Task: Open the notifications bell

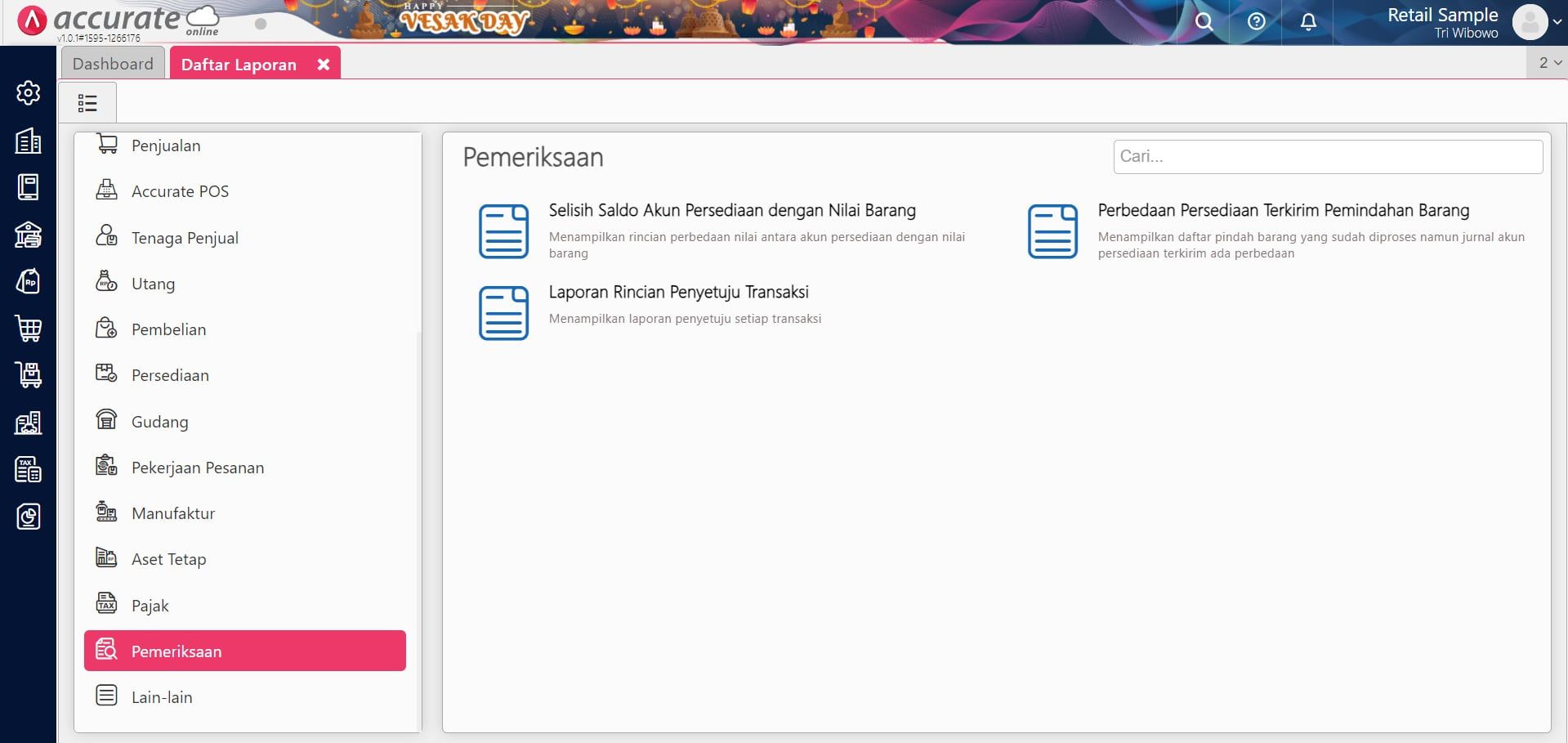Action: (x=1308, y=22)
